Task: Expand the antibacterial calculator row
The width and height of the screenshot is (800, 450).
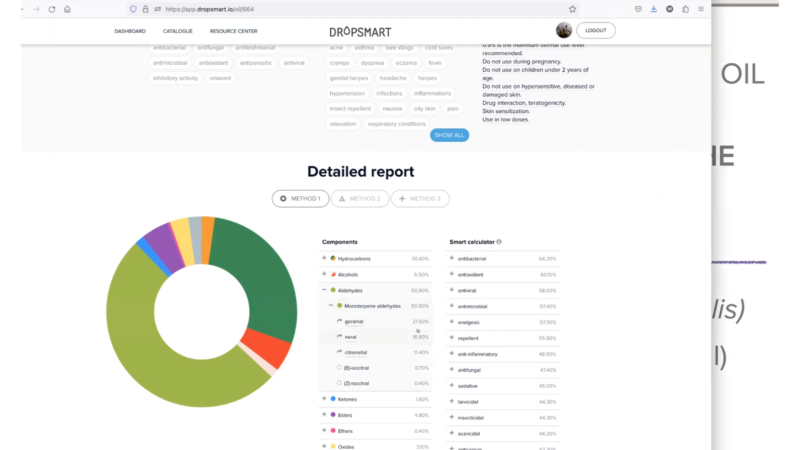Action: (452, 258)
